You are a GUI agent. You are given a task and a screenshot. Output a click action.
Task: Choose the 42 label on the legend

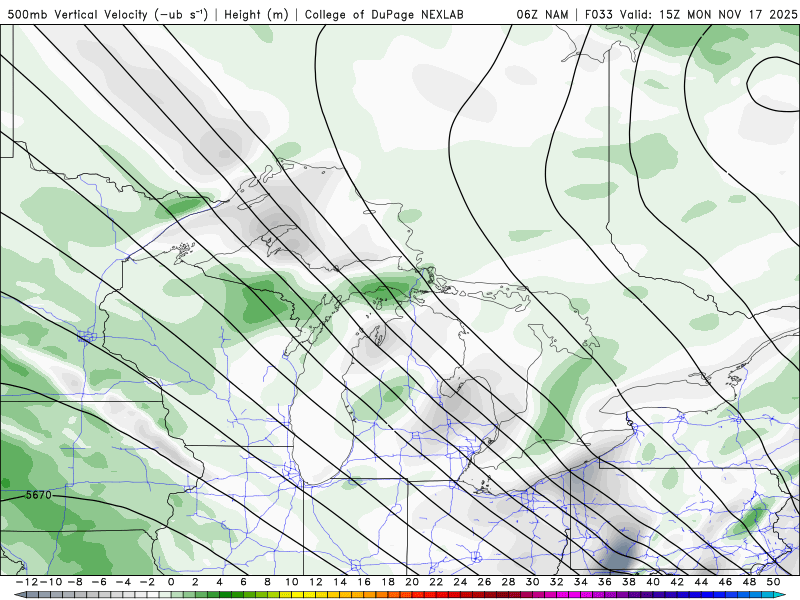(x=678, y=582)
